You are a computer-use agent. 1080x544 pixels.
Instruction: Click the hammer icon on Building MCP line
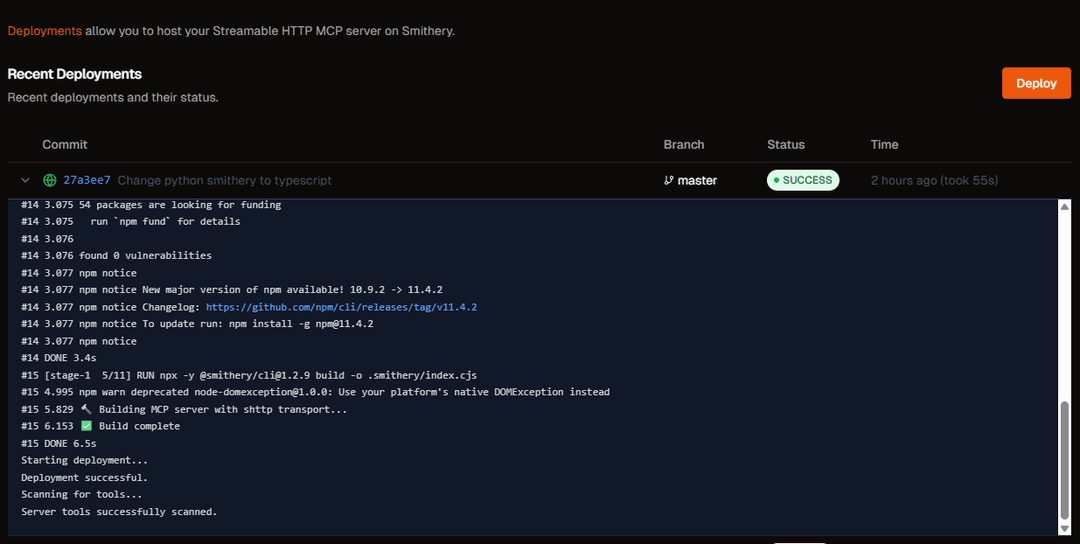[x=86, y=409]
